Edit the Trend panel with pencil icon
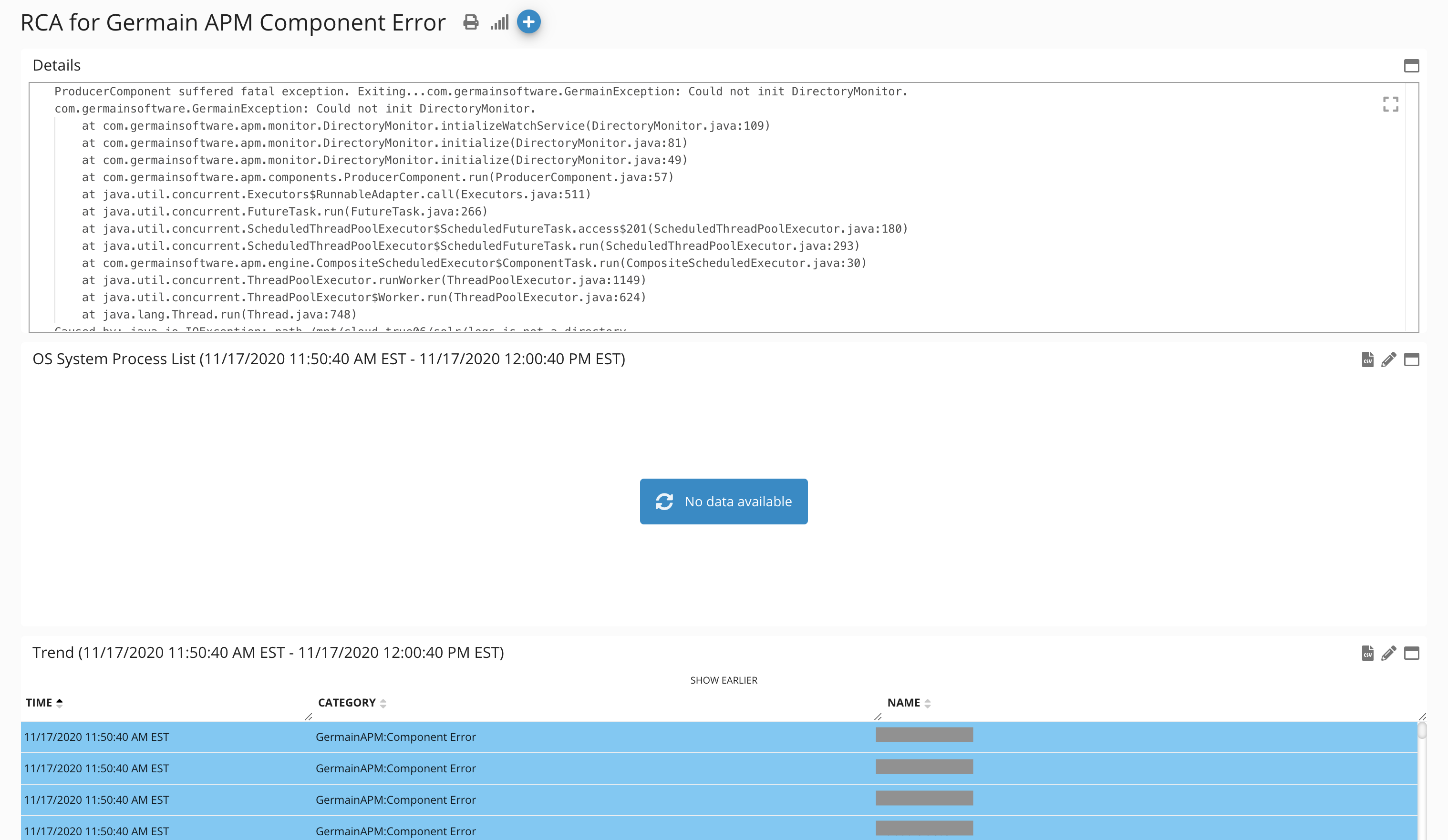The image size is (1448, 840). (x=1389, y=653)
